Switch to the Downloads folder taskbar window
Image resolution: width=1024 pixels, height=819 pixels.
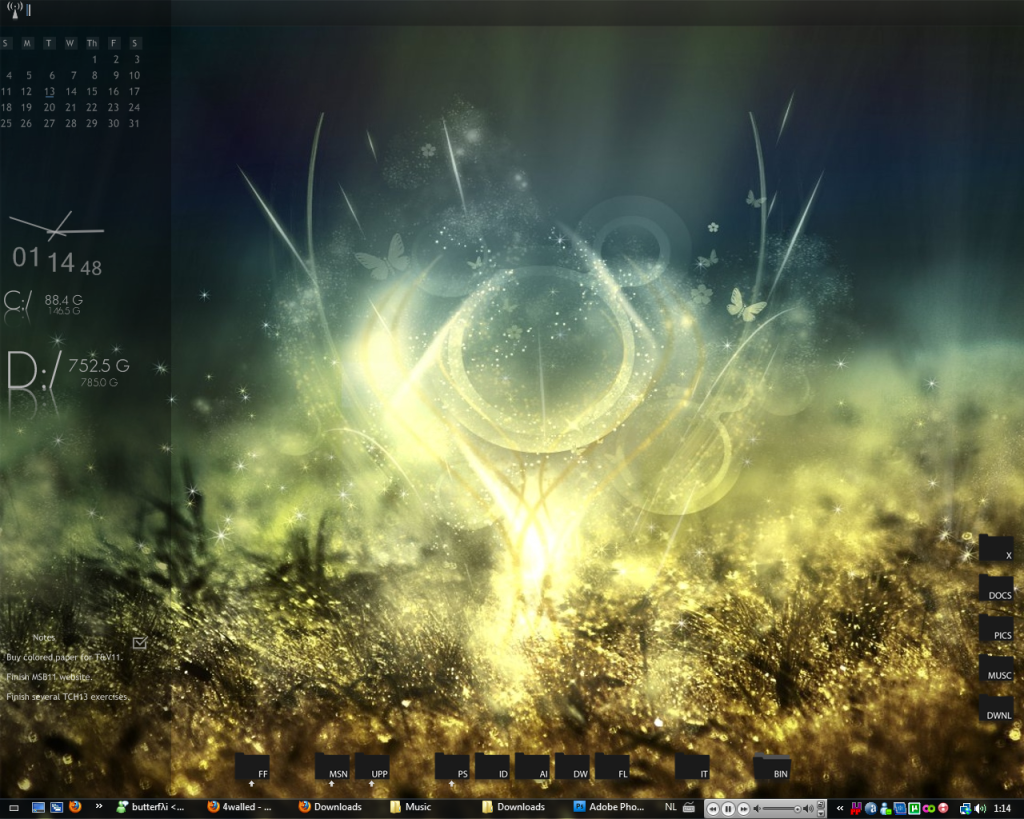point(514,807)
